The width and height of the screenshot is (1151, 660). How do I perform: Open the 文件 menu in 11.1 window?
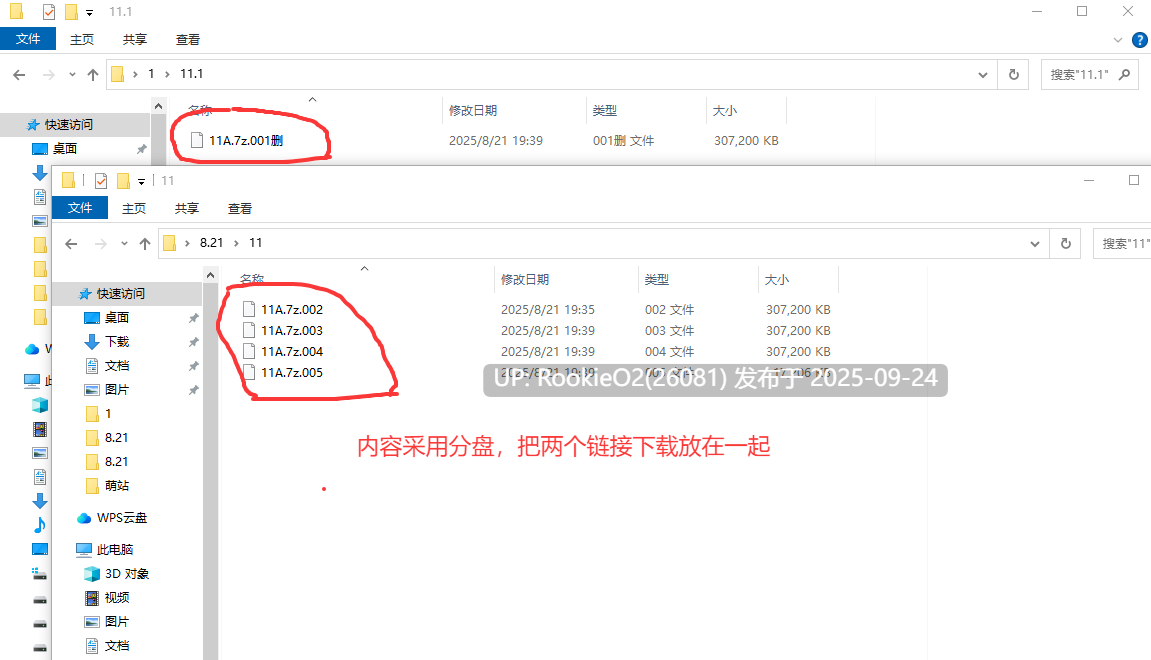click(x=28, y=39)
